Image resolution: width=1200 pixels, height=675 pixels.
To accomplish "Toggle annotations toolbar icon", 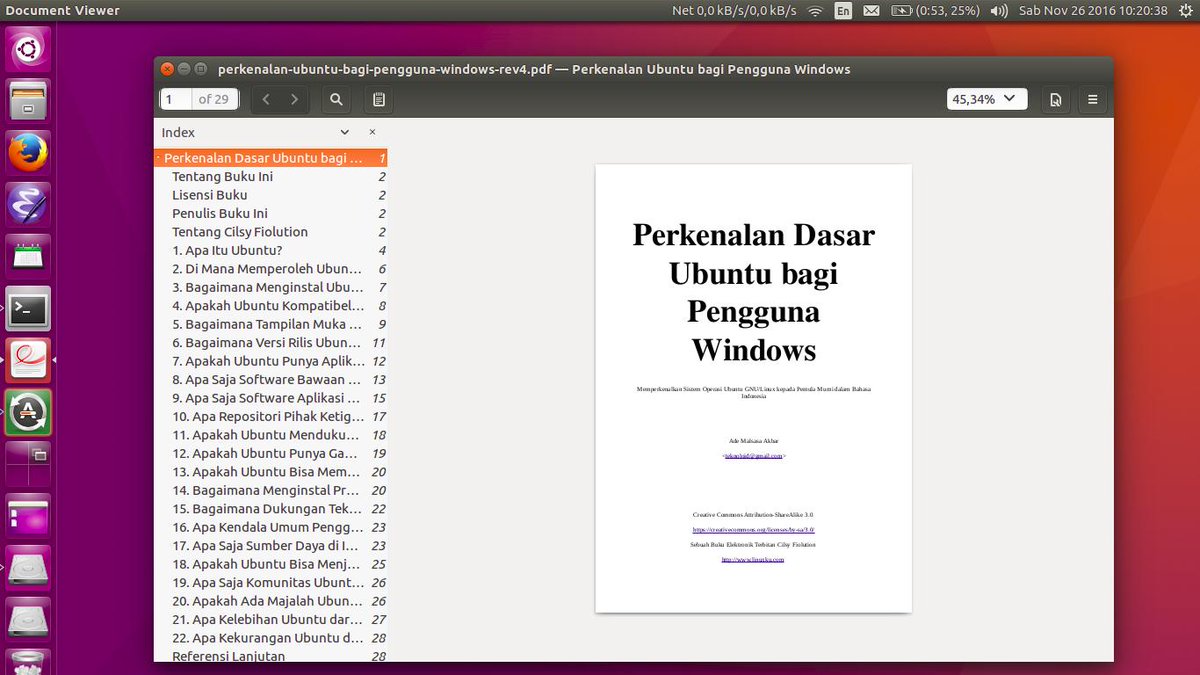I will [378, 99].
